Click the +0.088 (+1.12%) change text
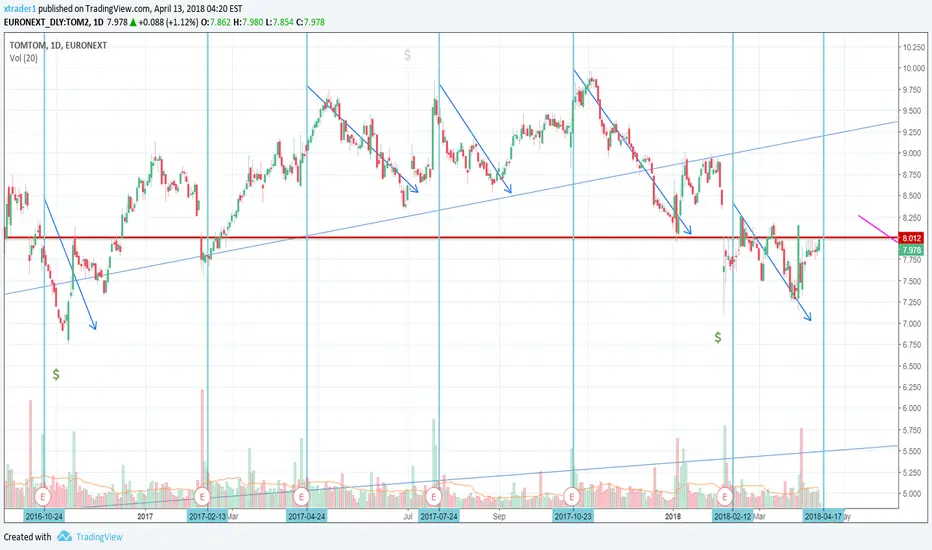 click(x=168, y=22)
